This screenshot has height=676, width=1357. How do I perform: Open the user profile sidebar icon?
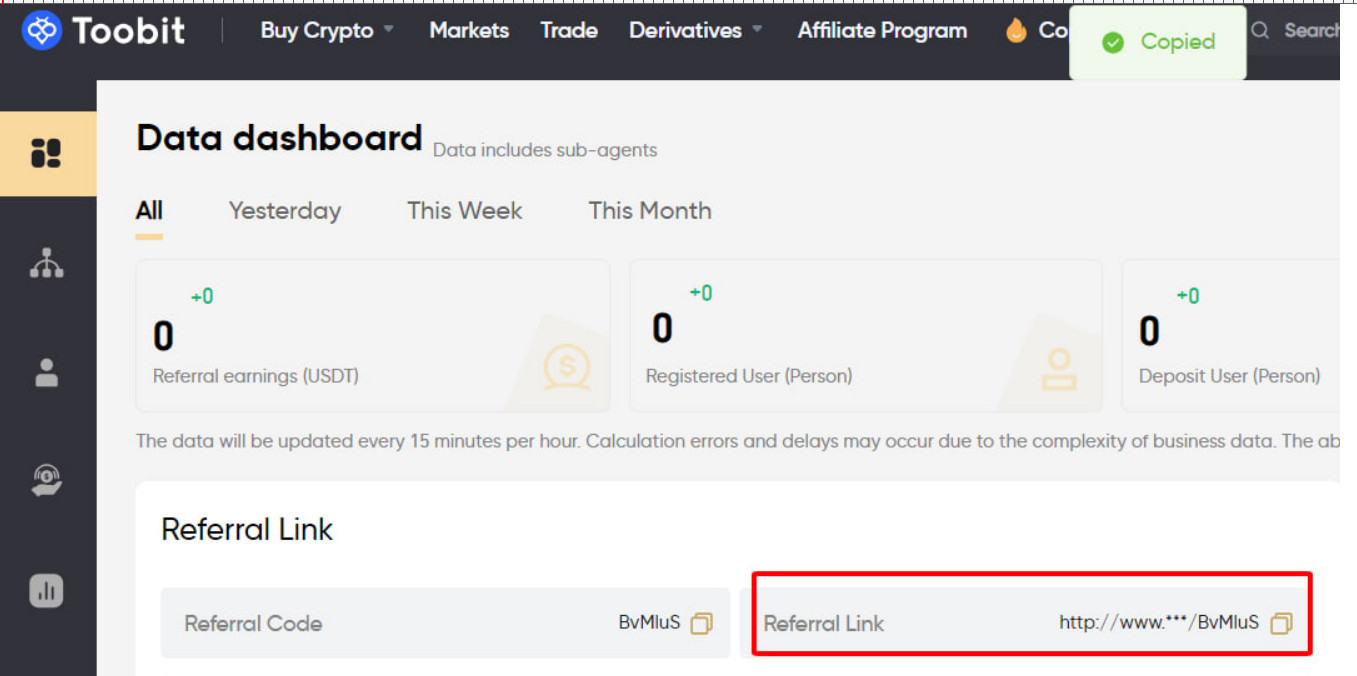(46, 372)
